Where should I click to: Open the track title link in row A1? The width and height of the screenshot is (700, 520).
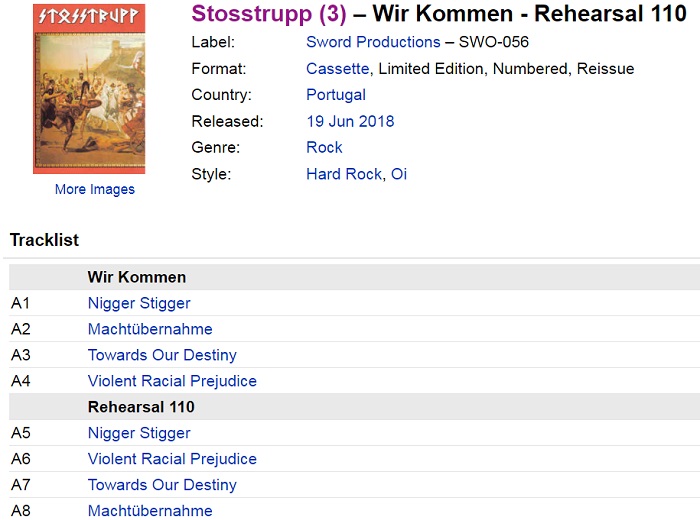139,303
